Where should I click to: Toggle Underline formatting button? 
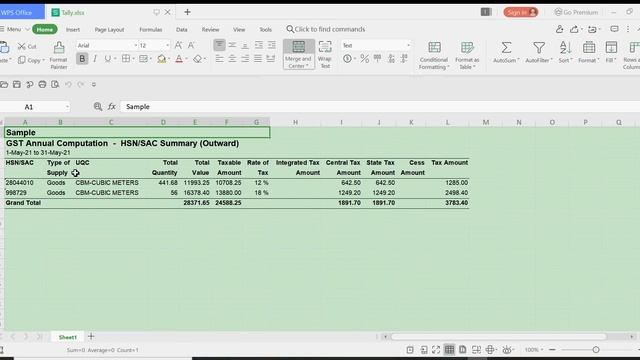tap(107, 59)
